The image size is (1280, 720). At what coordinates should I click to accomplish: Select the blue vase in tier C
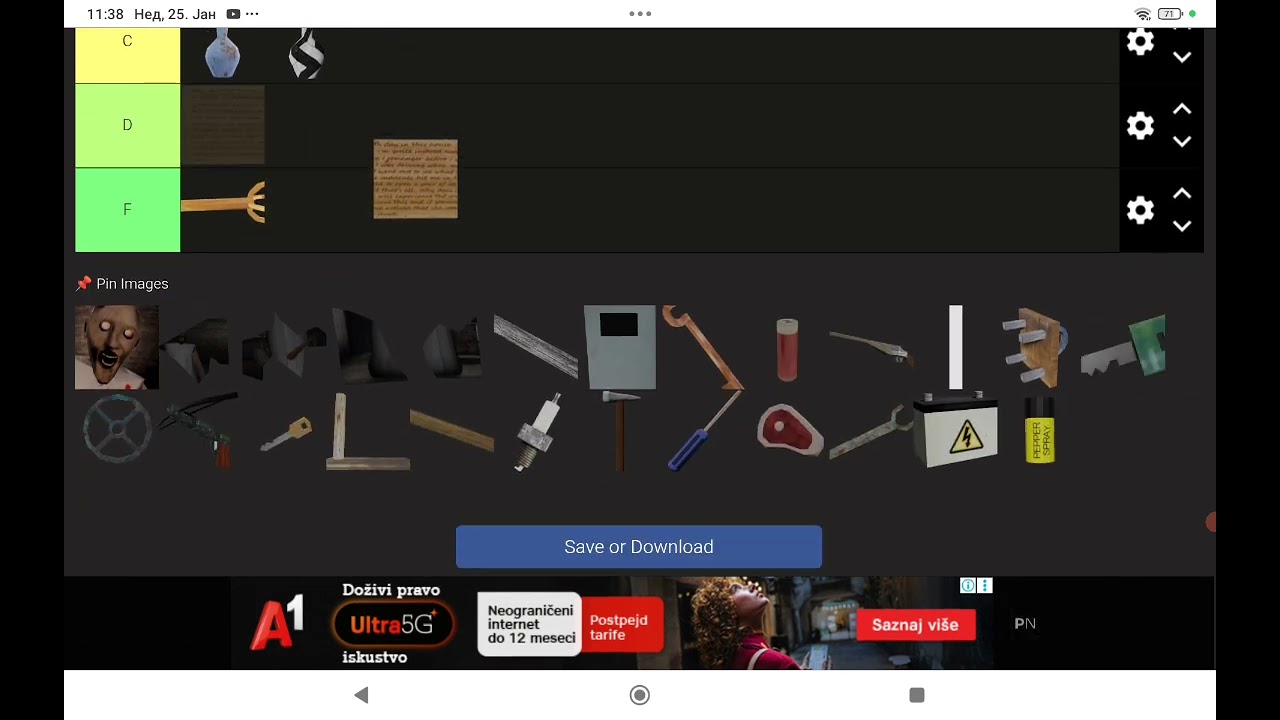(222, 53)
